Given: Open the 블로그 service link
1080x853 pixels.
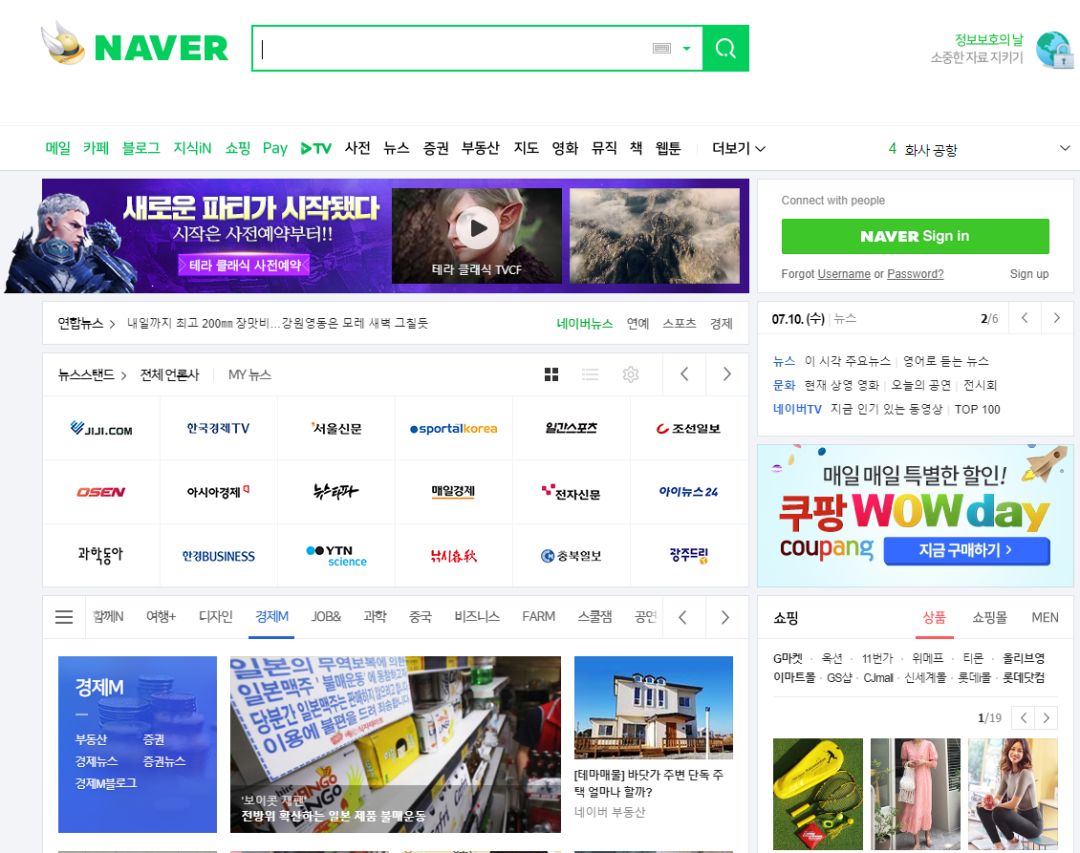Looking at the screenshot, I should 141,148.
